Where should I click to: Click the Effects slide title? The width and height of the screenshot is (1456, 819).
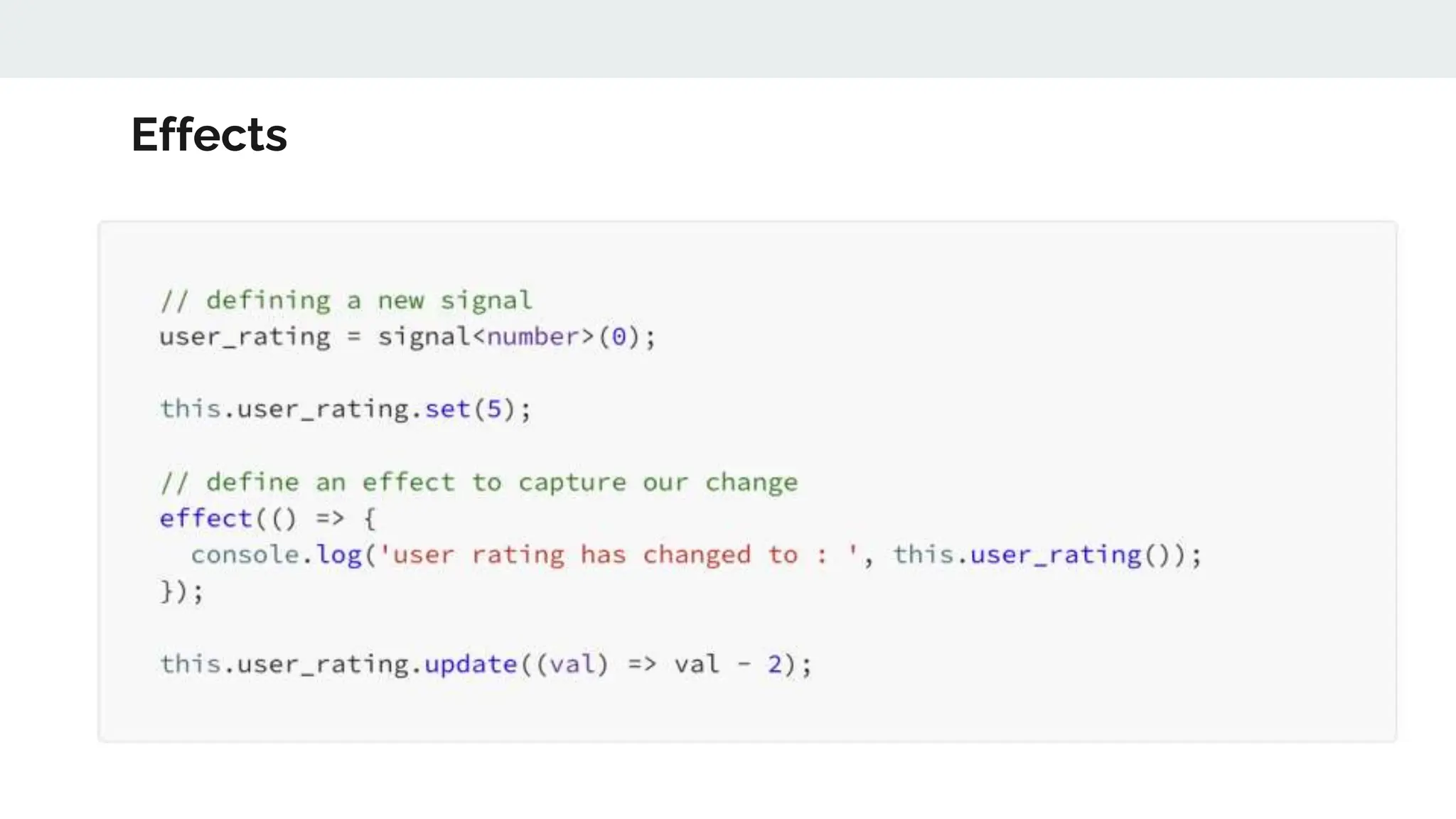[x=209, y=134]
